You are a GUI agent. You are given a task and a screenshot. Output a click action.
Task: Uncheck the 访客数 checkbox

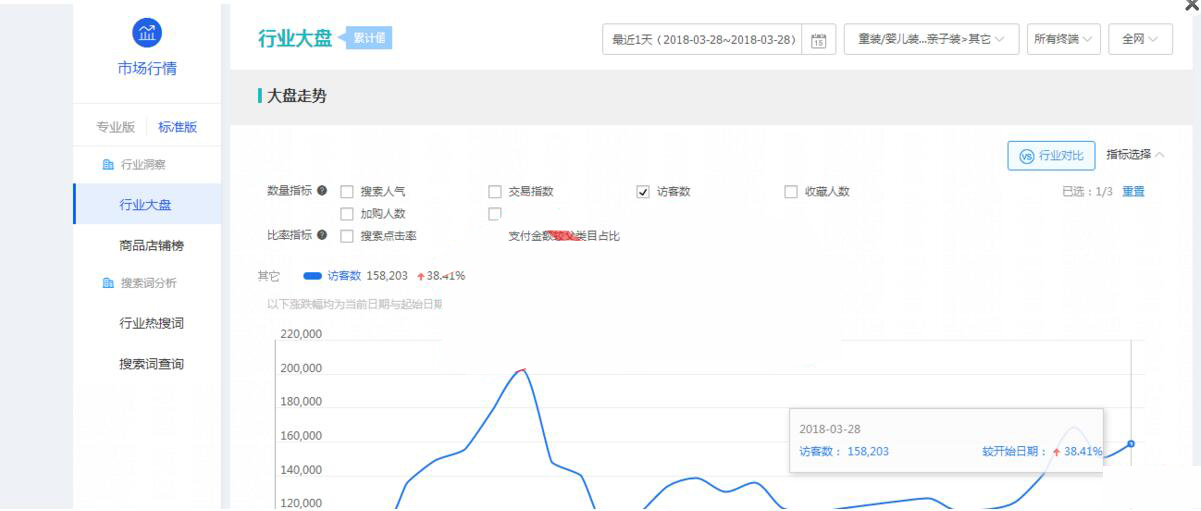pyautogui.click(x=643, y=192)
